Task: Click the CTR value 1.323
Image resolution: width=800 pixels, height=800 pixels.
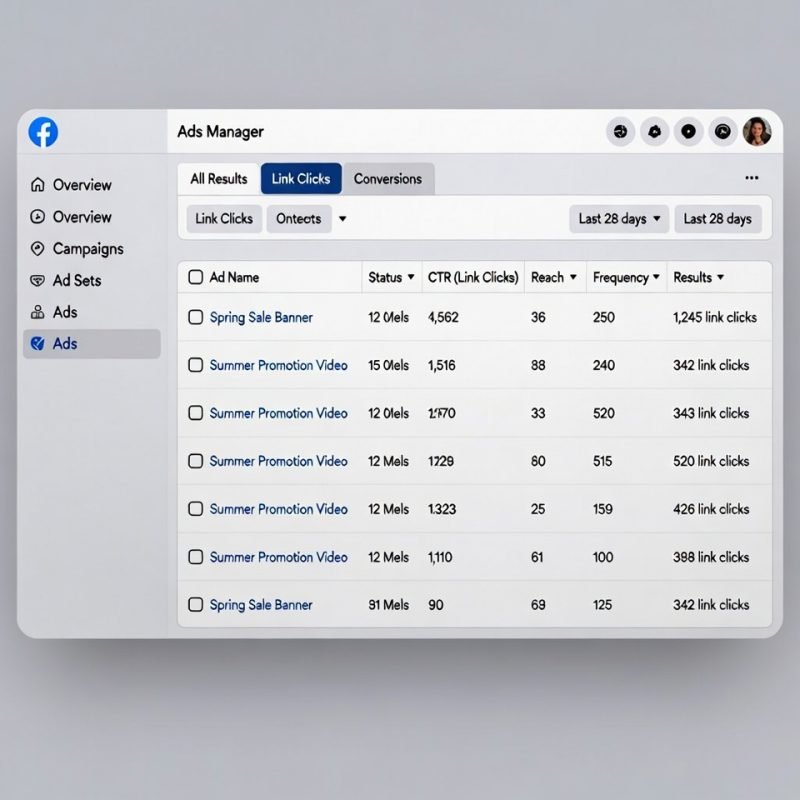Action: point(442,509)
